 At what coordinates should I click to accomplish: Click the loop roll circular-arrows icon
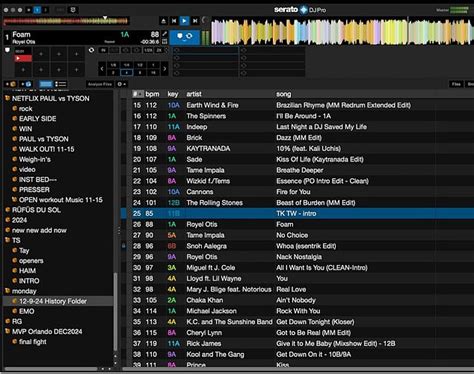click(x=91, y=50)
